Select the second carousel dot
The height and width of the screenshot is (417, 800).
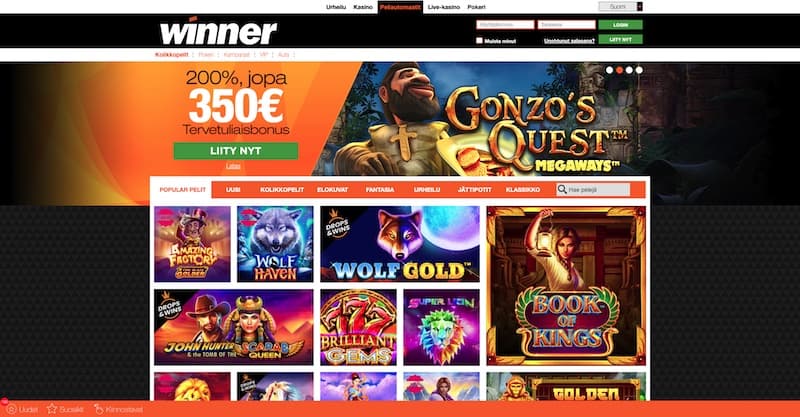[x=619, y=70]
